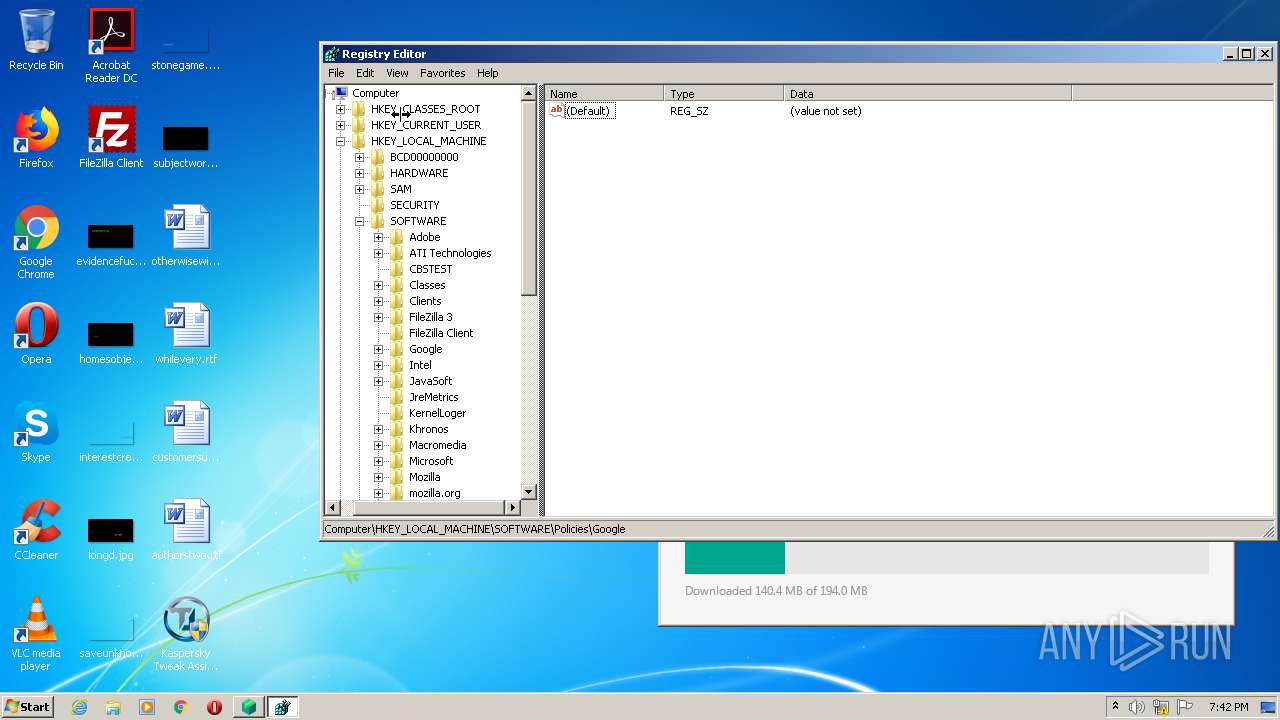This screenshot has height=720, width=1280.
Task: Open the View menu in Registry Editor
Action: pyautogui.click(x=397, y=73)
